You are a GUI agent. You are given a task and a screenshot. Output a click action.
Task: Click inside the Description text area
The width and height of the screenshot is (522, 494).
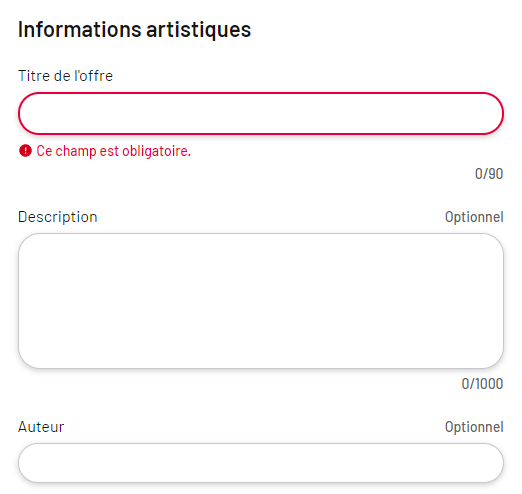point(261,301)
